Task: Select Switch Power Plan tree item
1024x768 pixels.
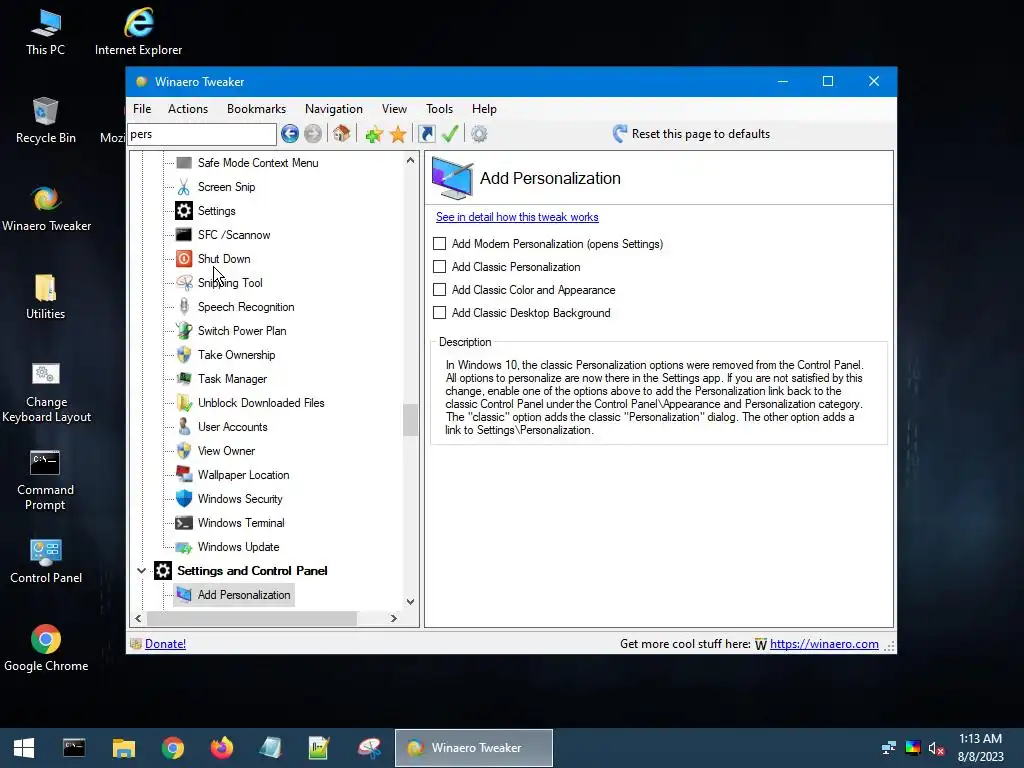Action: coord(242,331)
